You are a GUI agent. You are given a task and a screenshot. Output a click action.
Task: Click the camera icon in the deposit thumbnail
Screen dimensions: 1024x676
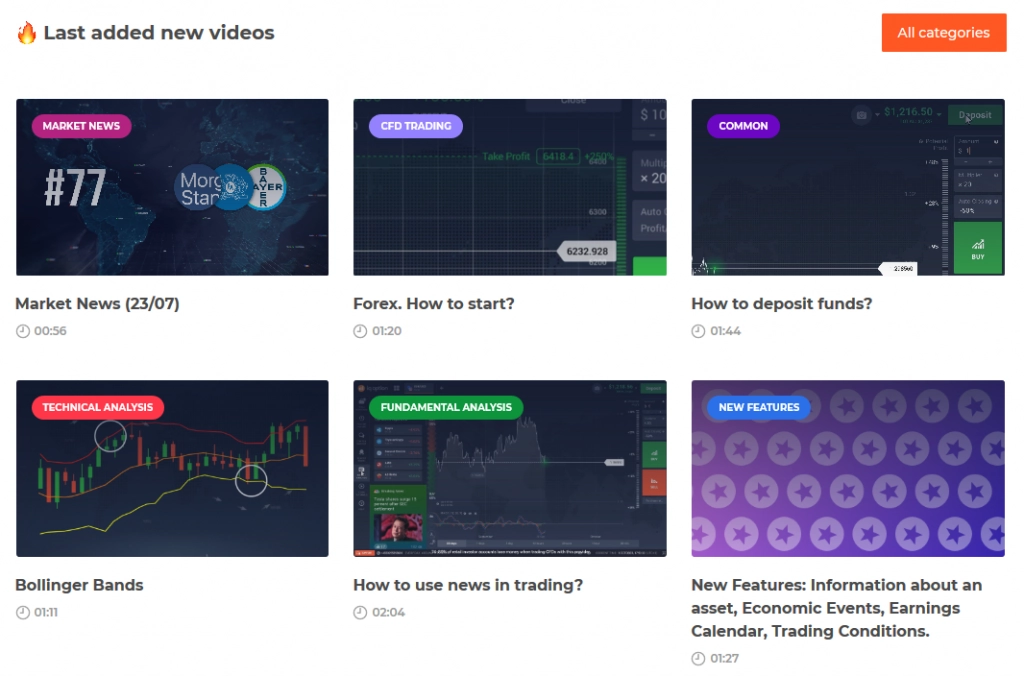point(862,115)
